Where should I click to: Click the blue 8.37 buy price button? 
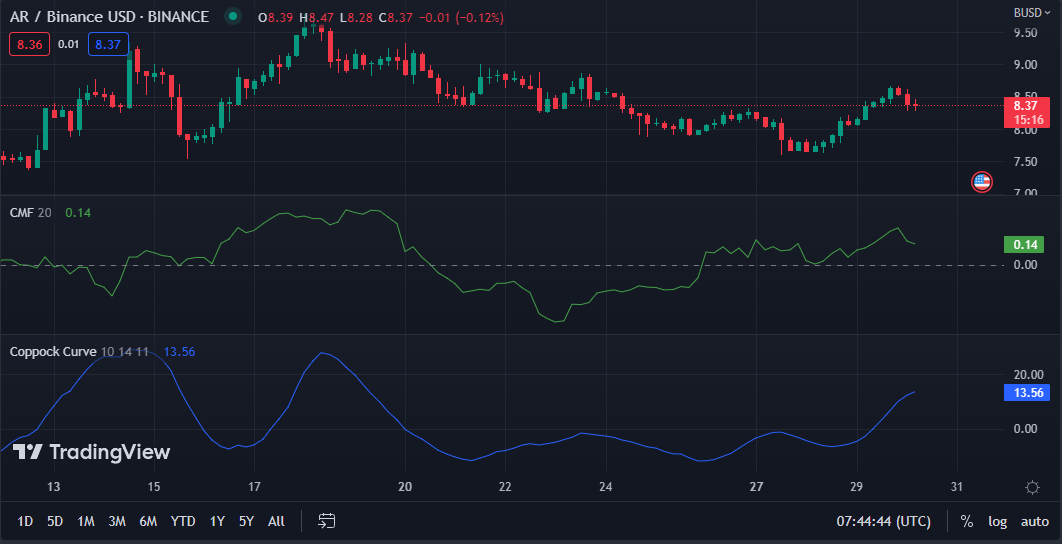tap(107, 44)
